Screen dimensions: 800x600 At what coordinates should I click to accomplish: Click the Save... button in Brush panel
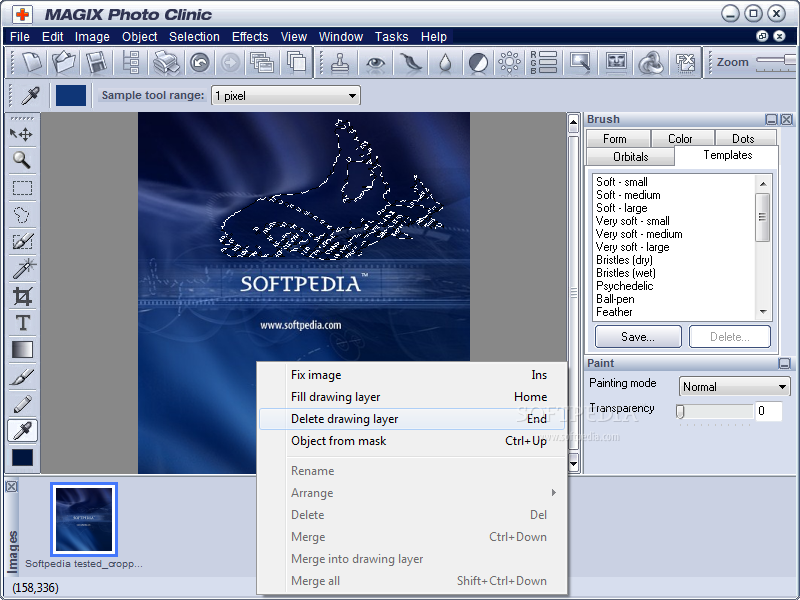coord(638,337)
